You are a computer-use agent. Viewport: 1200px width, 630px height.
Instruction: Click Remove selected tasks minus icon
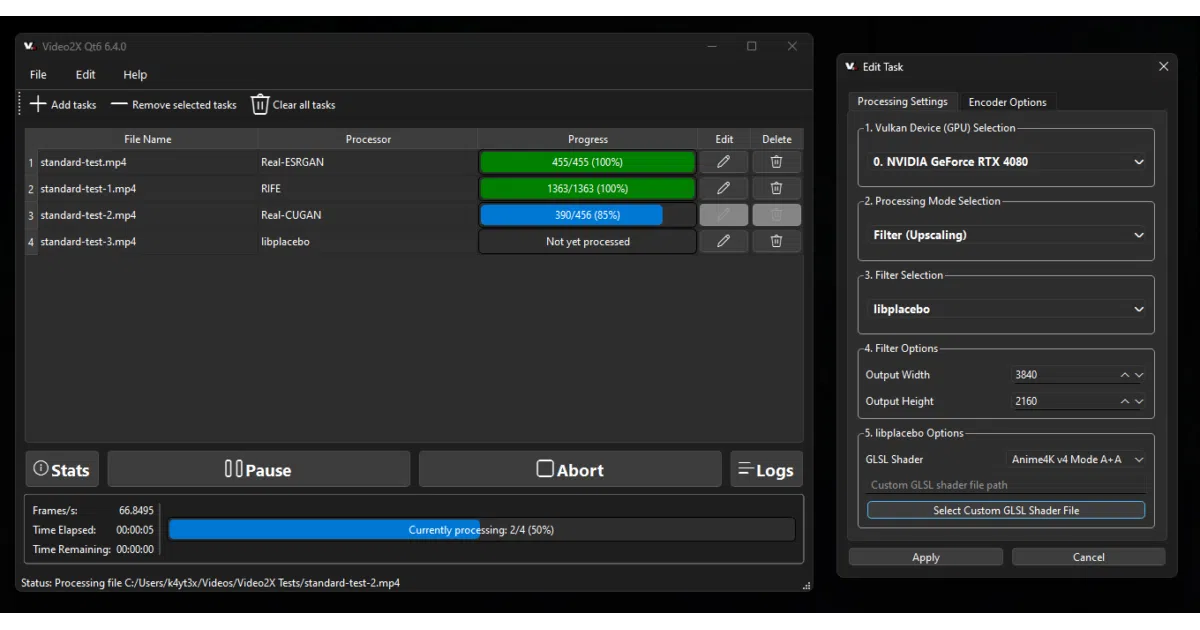(x=119, y=104)
